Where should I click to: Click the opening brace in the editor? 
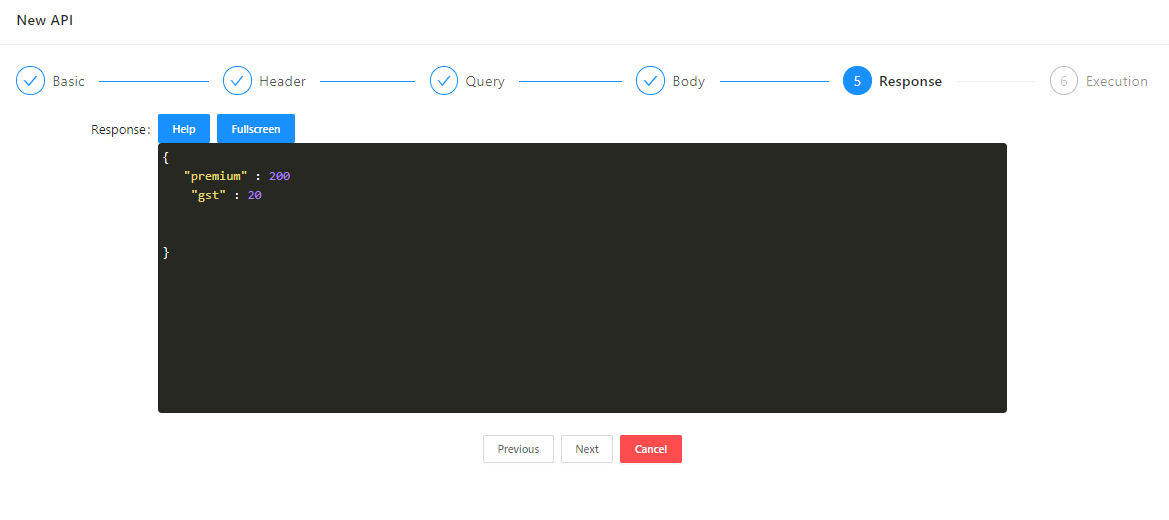(166, 157)
